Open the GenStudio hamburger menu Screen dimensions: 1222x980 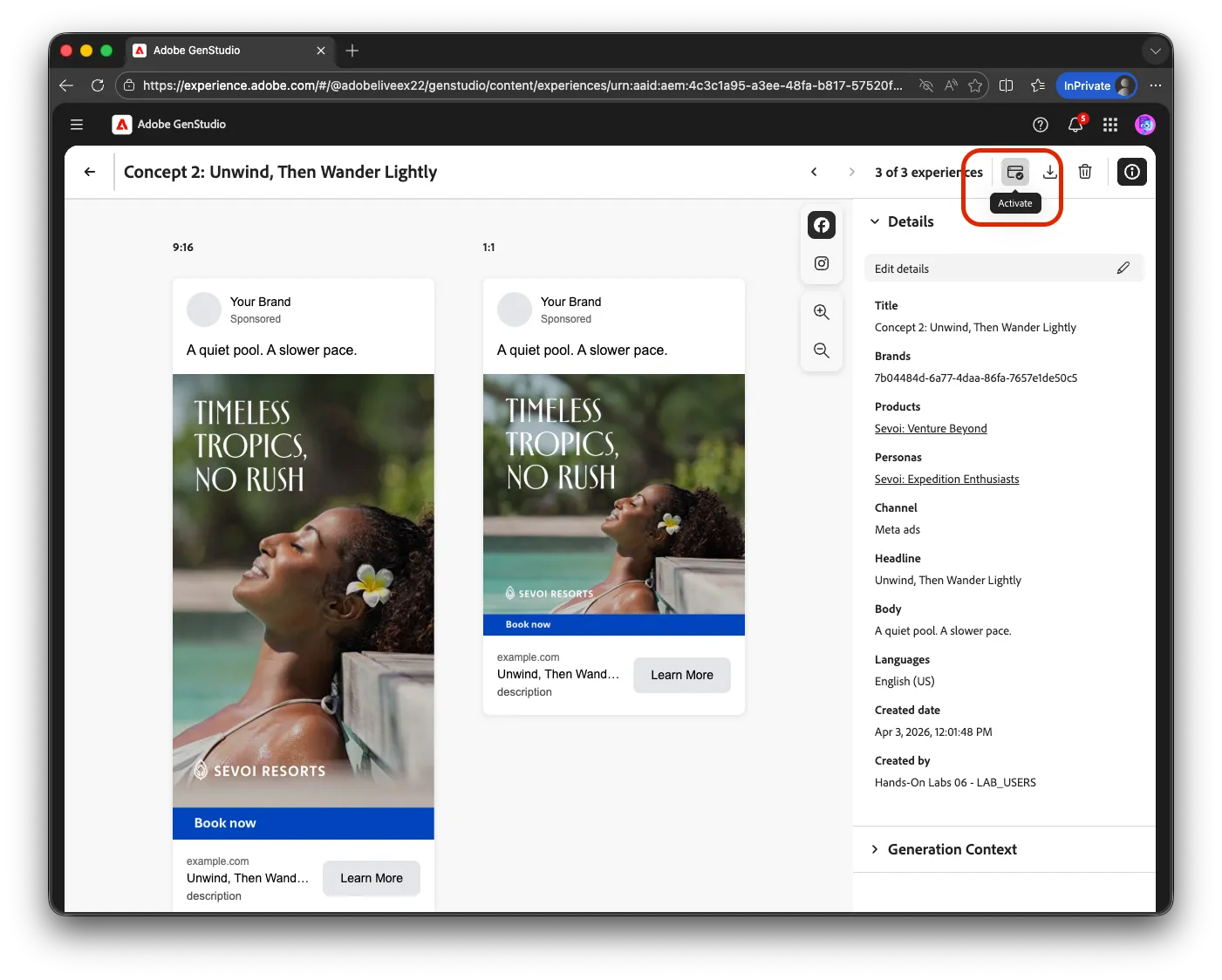pyautogui.click(x=77, y=125)
